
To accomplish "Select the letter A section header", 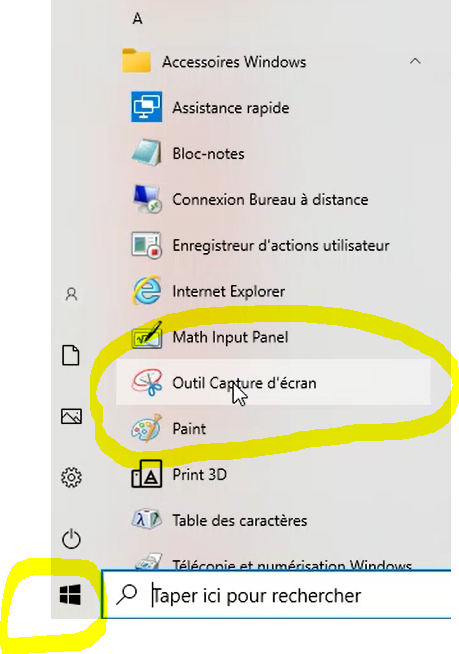I will coord(137,18).
